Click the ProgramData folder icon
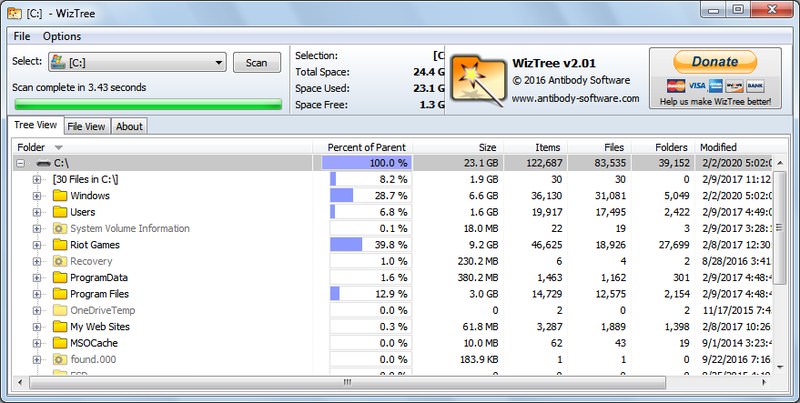Image resolution: width=800 pixels, height=403 pixels. (60, 277)
